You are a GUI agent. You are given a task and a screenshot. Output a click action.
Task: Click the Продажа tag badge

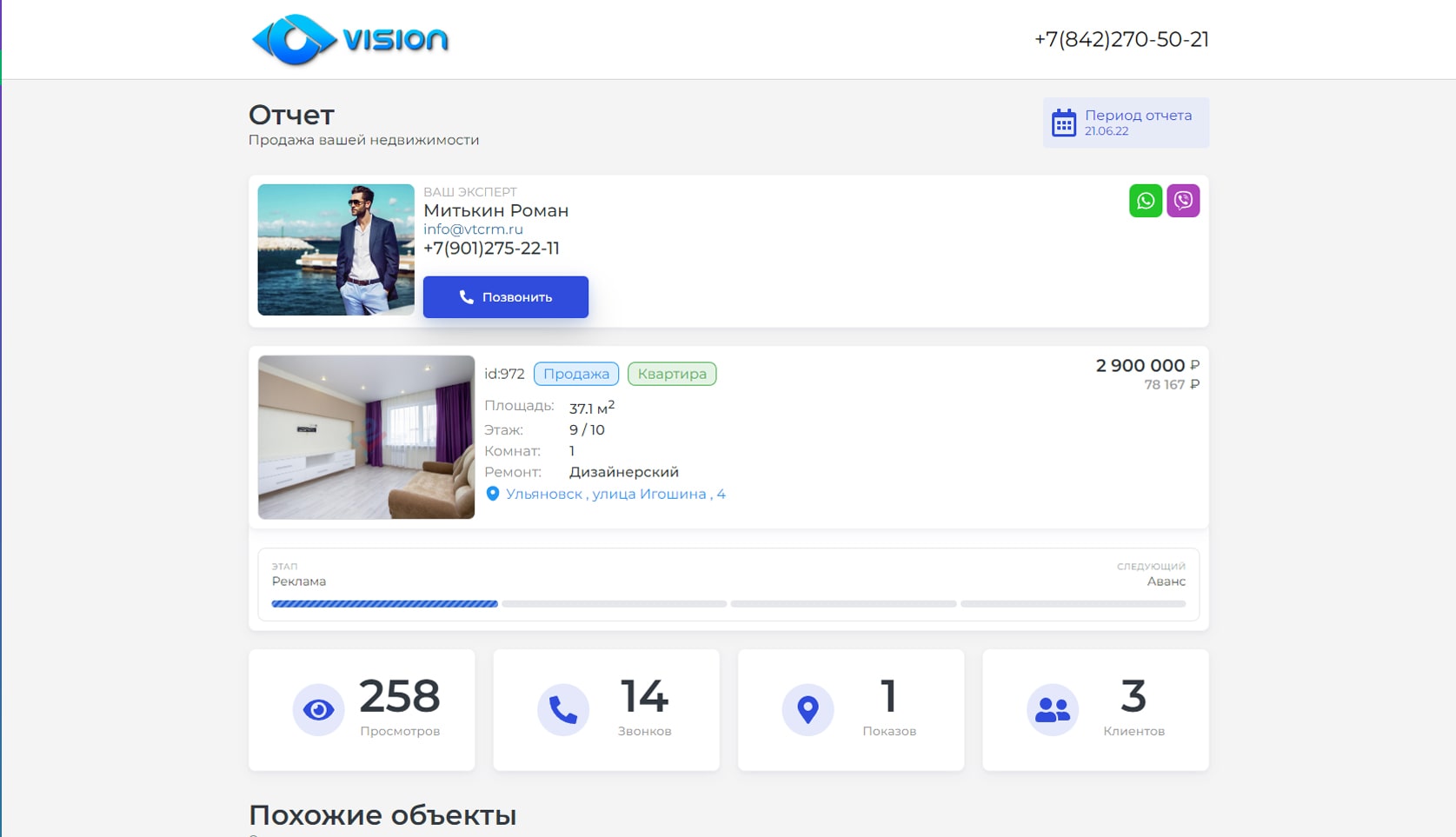pyautogui.click(x=575, y=374)
